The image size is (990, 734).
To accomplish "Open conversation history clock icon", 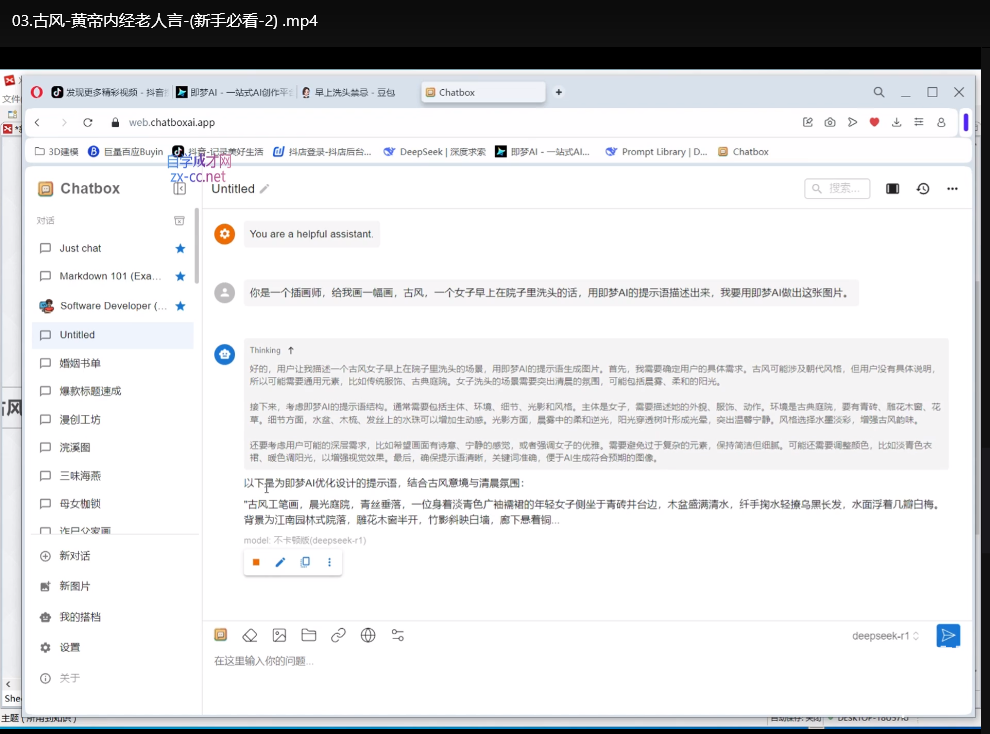I will (x=923, y=189).
